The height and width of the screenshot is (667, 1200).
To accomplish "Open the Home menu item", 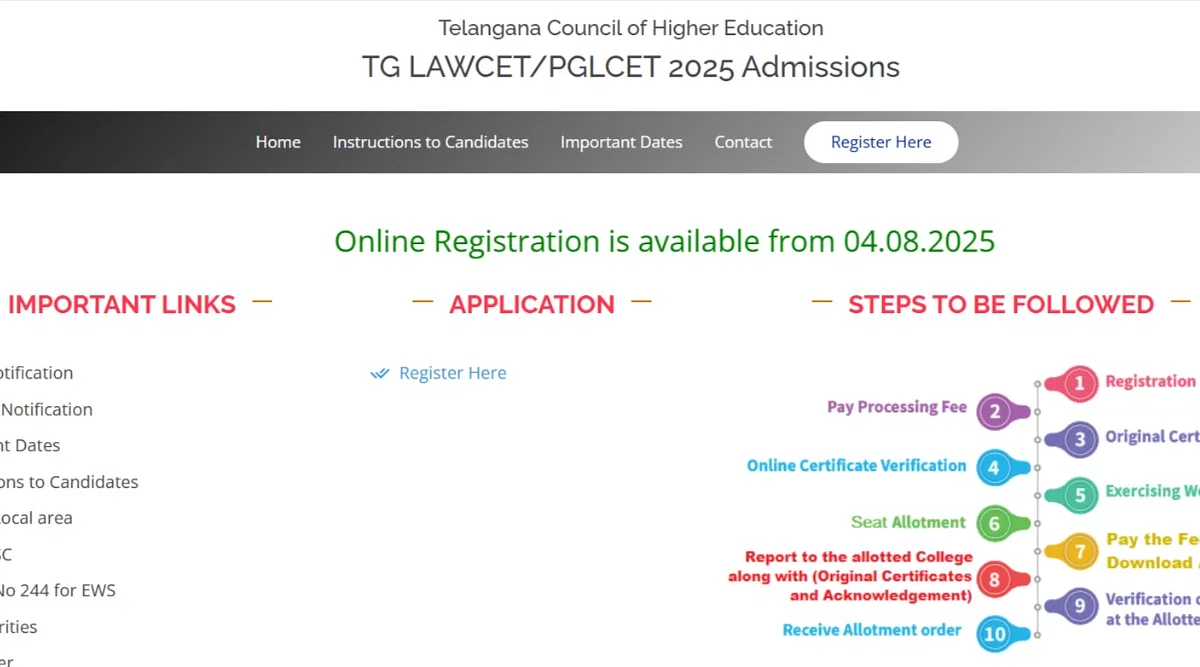I will pos(278,142).
